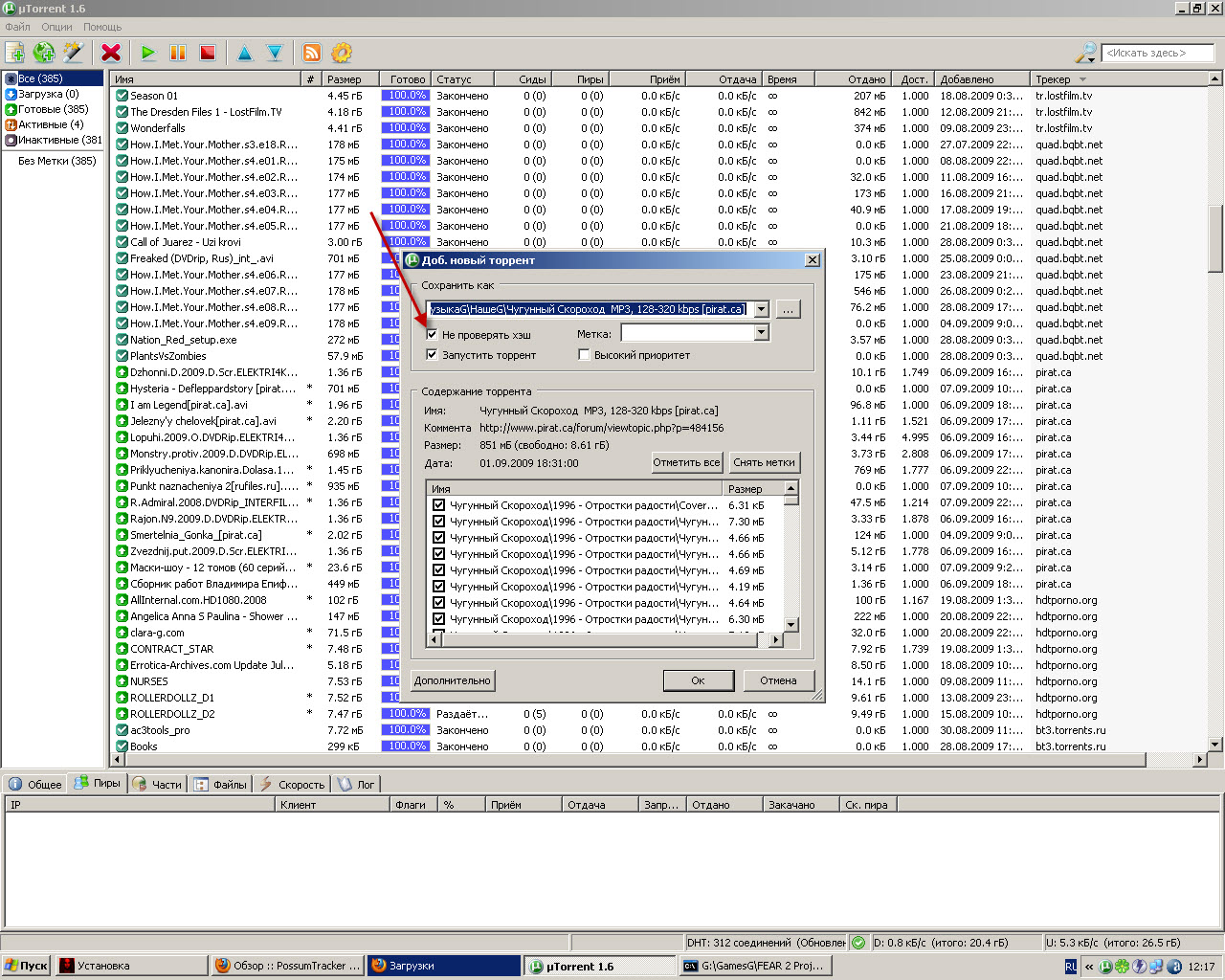Click the Add Torrent toolbar icon
This screenshot has height=980, width=1225.
[x=15, y=53]
